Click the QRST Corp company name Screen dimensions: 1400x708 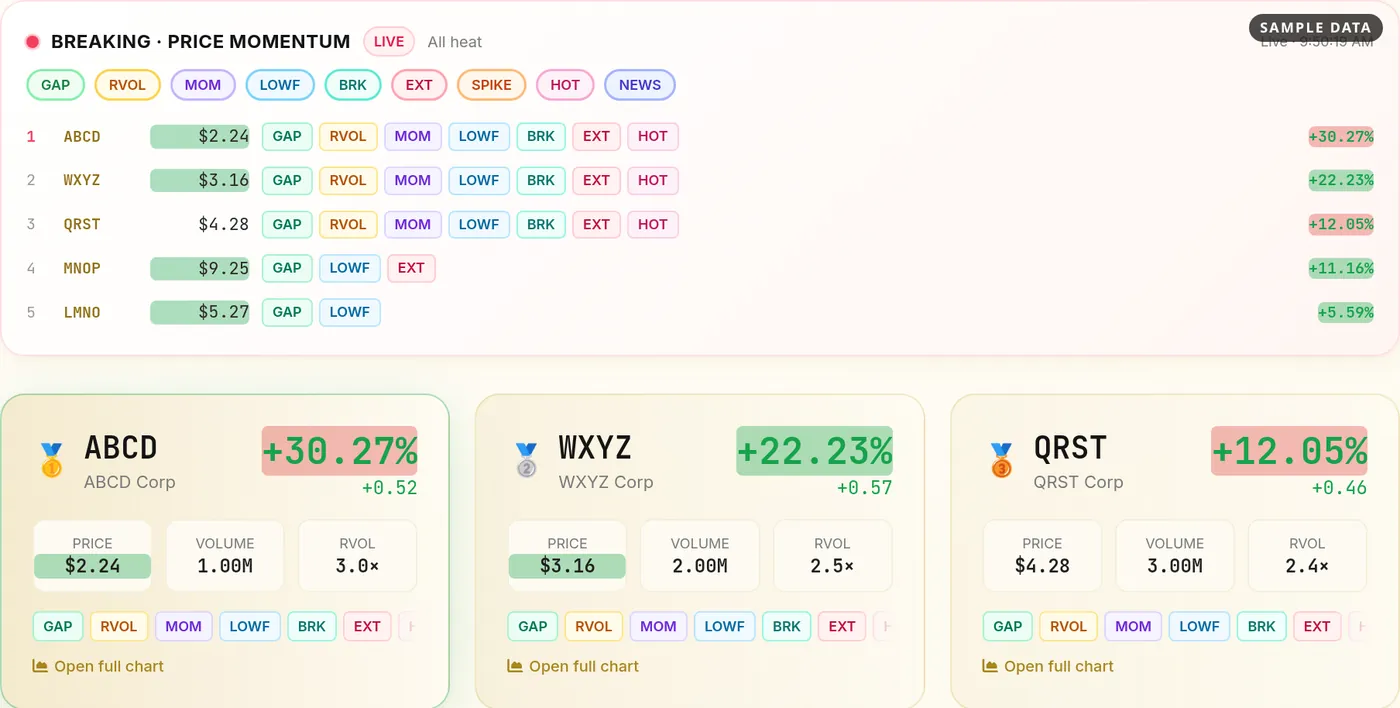[1079, 482]
